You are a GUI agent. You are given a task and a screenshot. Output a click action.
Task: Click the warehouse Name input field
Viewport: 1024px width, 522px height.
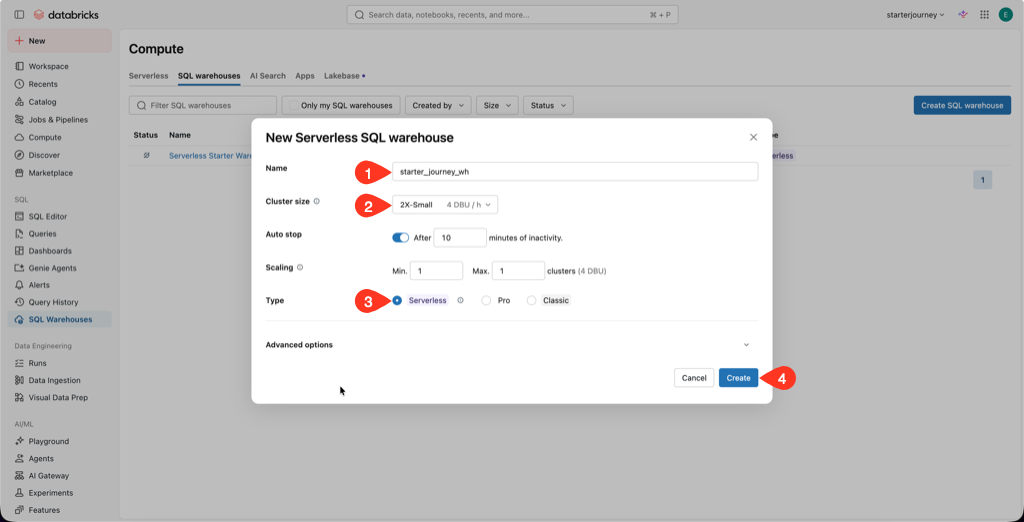(x=575, y=171)
